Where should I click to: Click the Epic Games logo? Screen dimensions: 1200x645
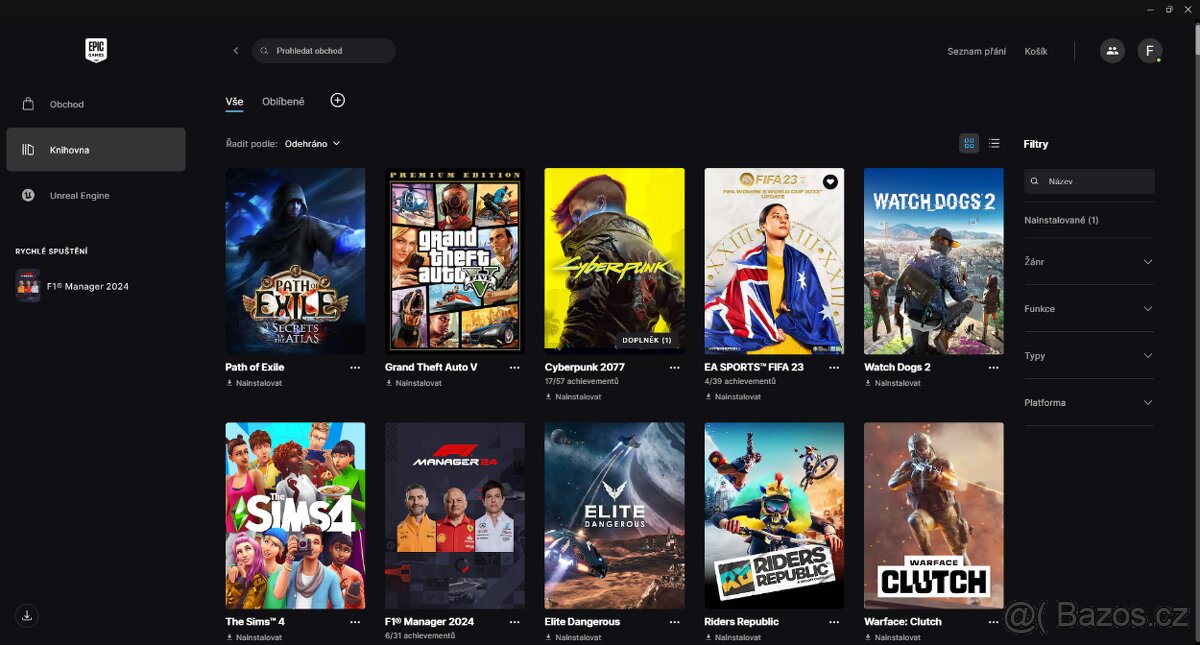point(95,50)
